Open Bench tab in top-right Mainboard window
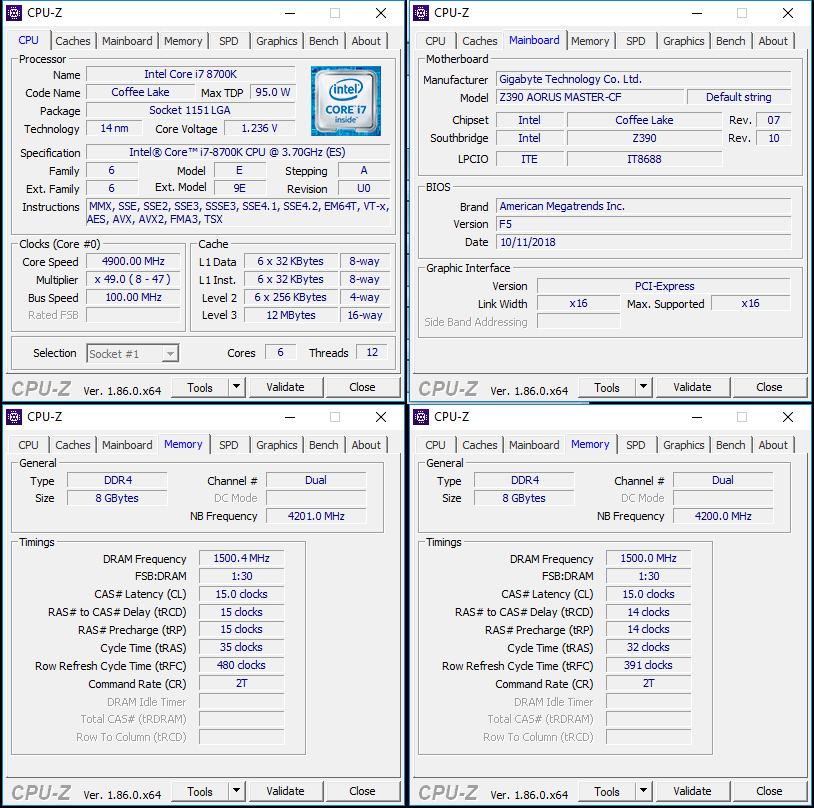This screenshot has width=814, height=808. point(730,41)
